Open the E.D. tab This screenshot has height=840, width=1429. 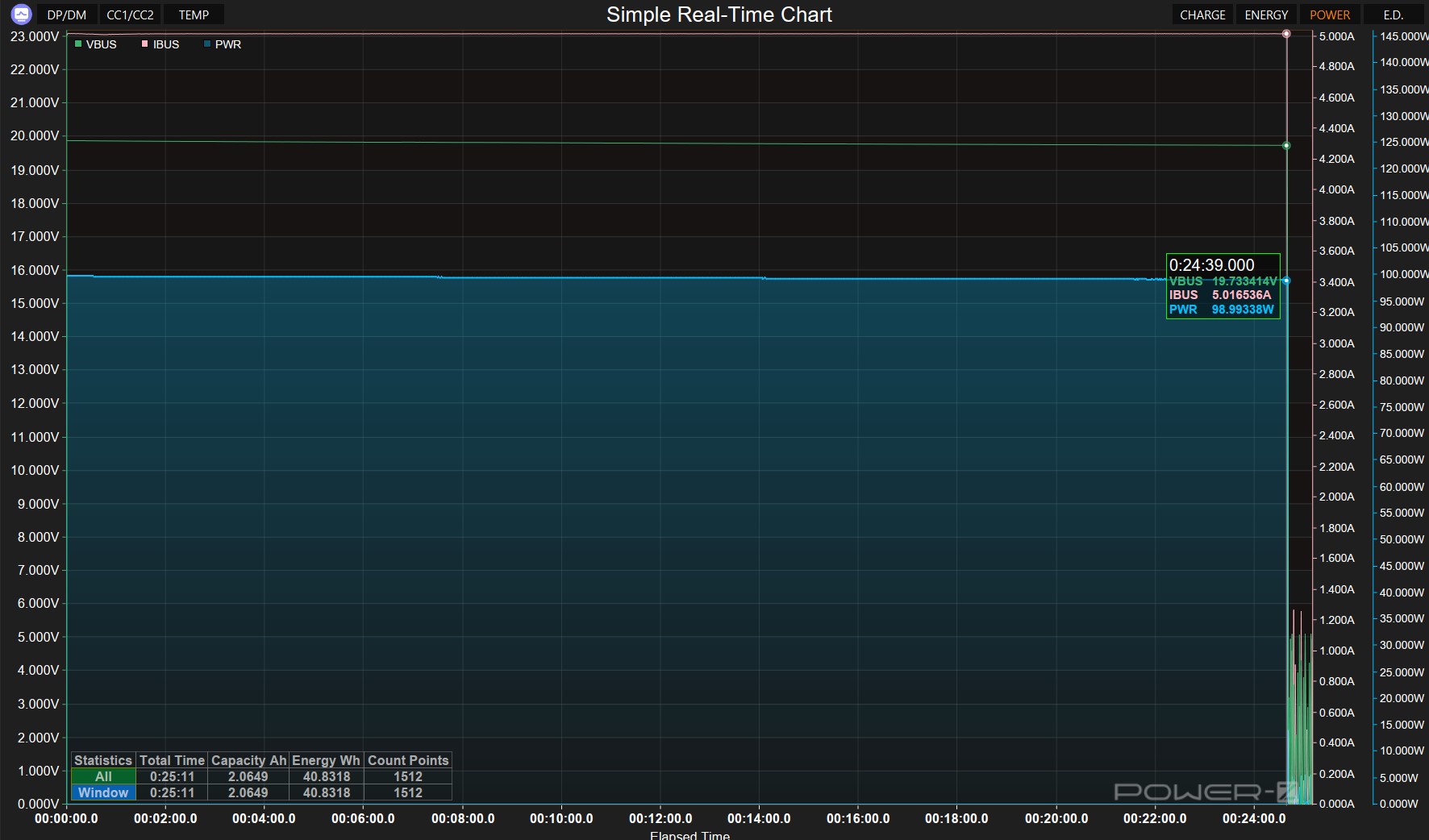(1394, 15)
